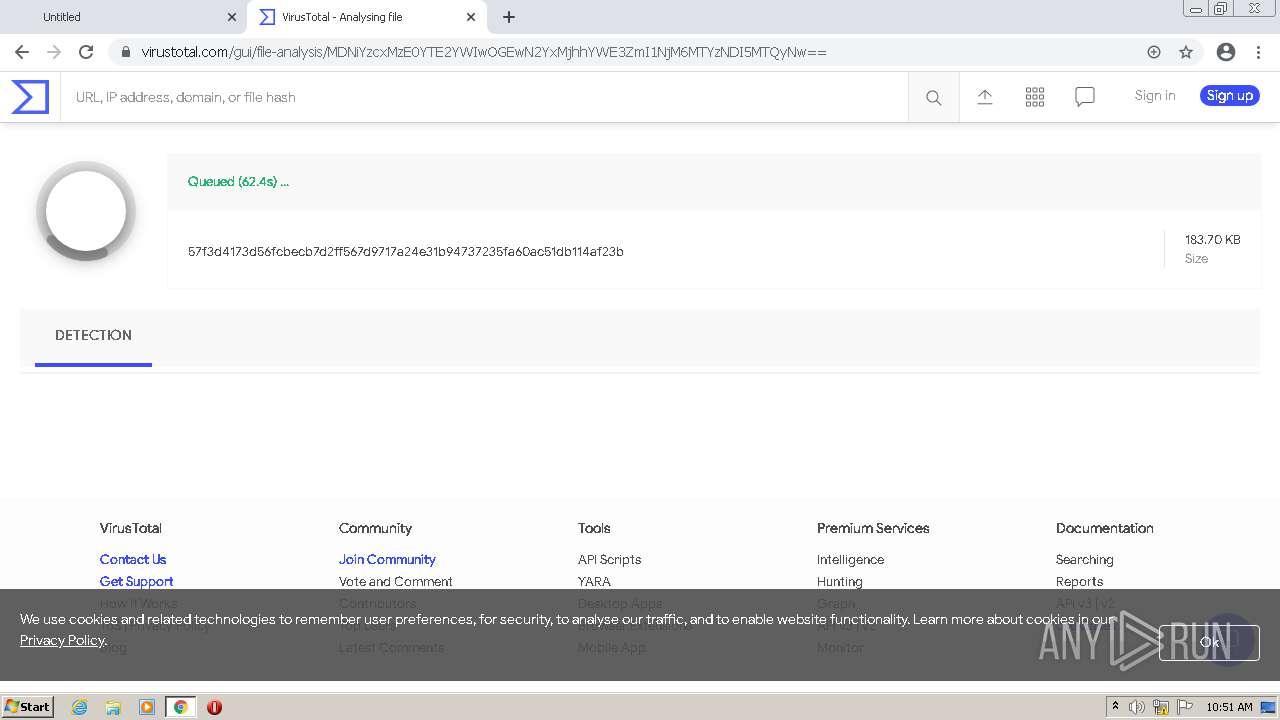Reload the page
Screen dimensions: 1280x720
click(x=86, y=52)
